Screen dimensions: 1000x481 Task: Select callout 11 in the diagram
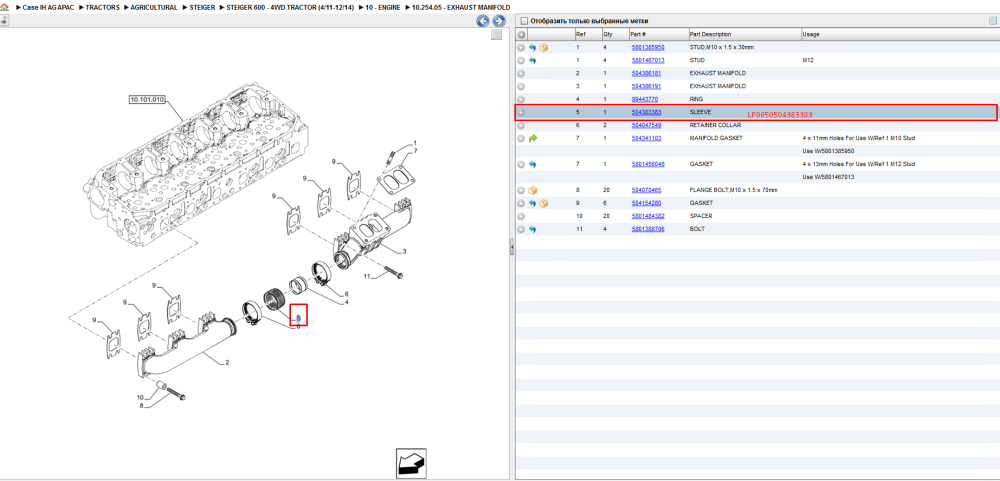[367, 276]
